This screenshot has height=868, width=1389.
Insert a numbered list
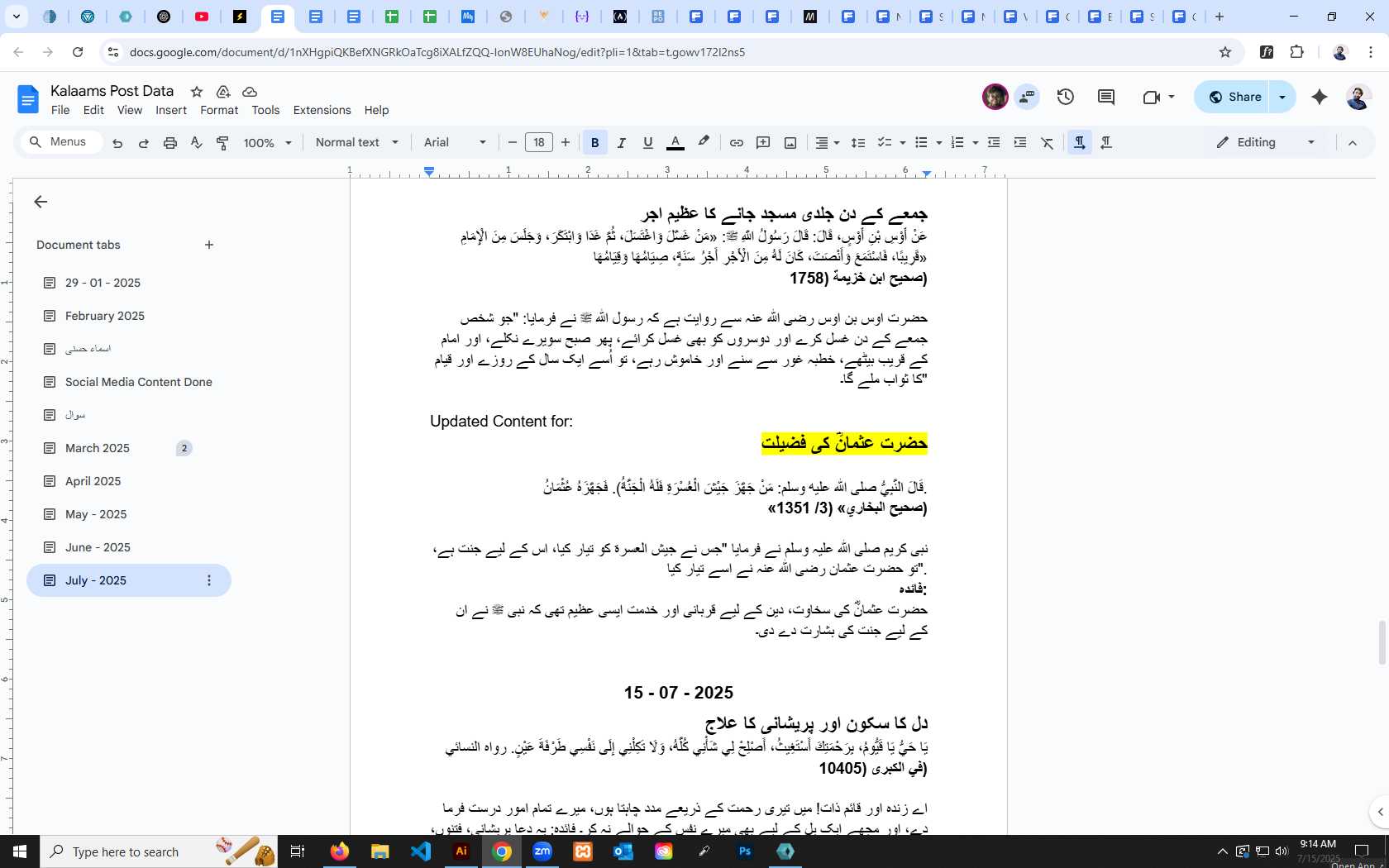click(x=957, y=143)
